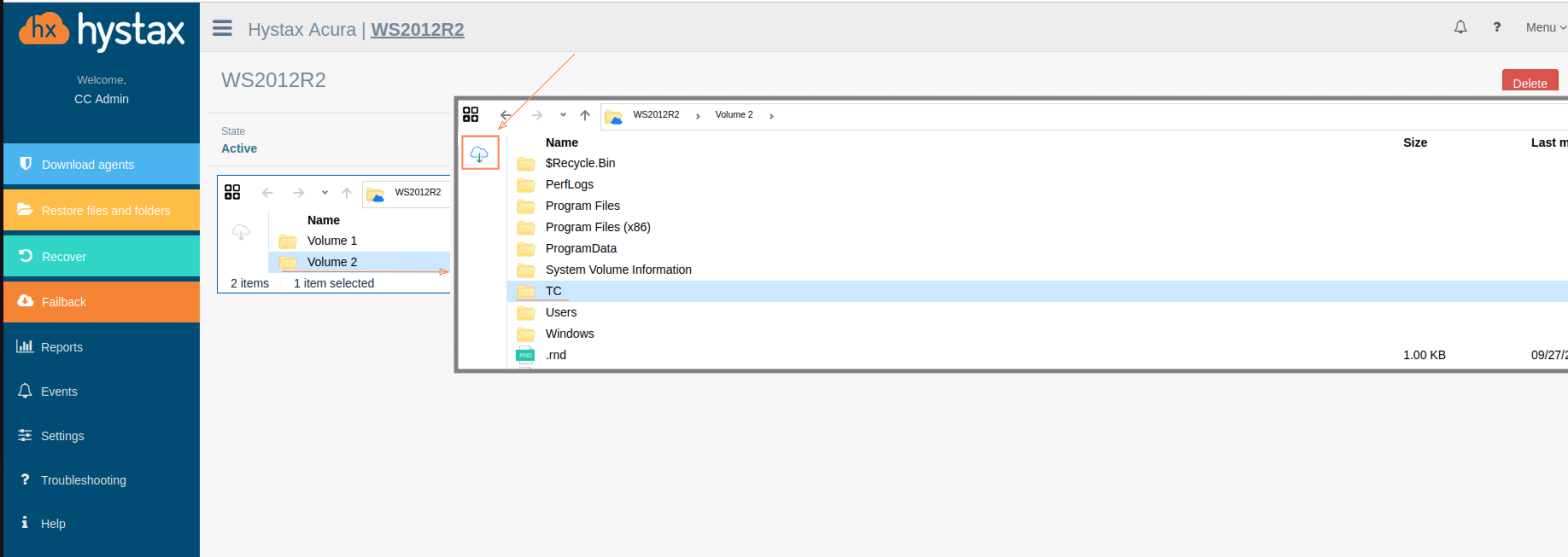The image size is (1568, 557).
Task: Click the up arrow in large file browser
Action: point(585,115)
